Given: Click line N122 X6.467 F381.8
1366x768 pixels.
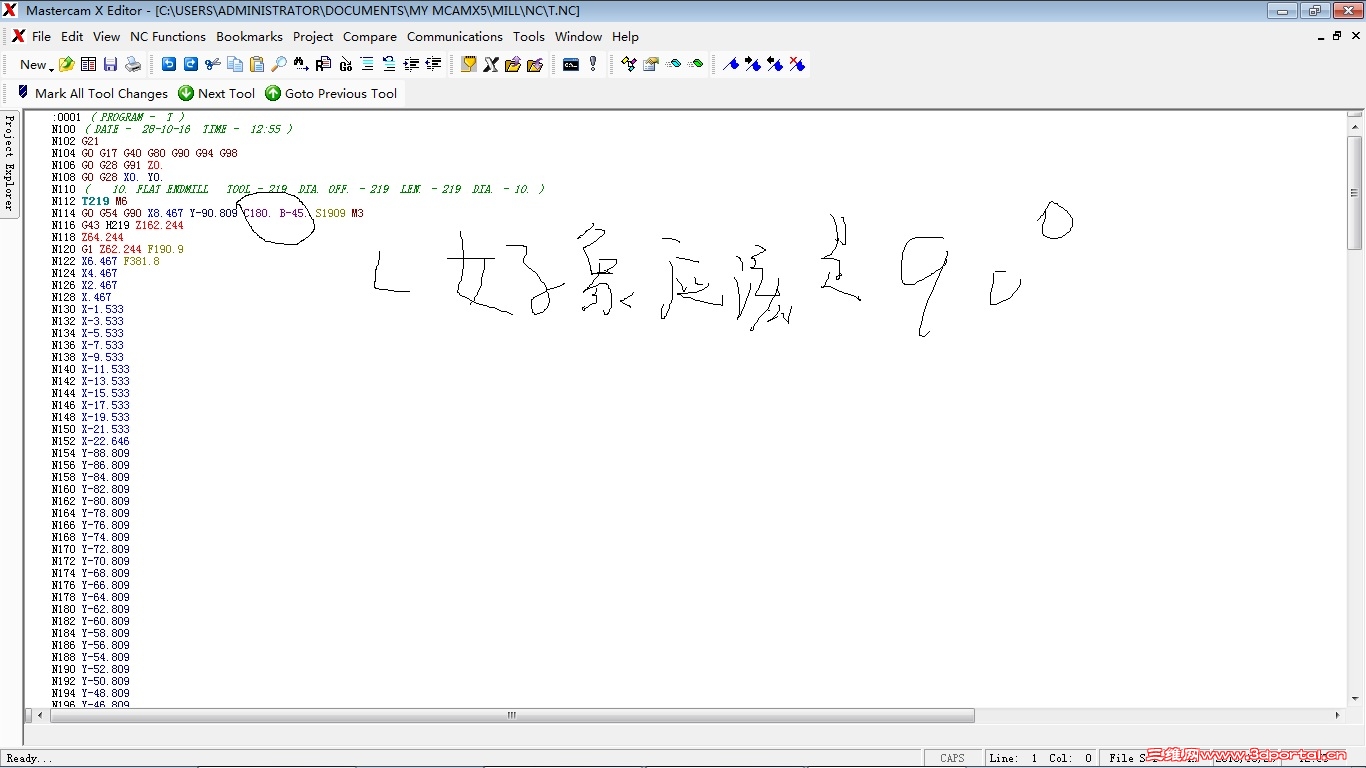Looking at the screenshot, I should click(x=105, y=261).
